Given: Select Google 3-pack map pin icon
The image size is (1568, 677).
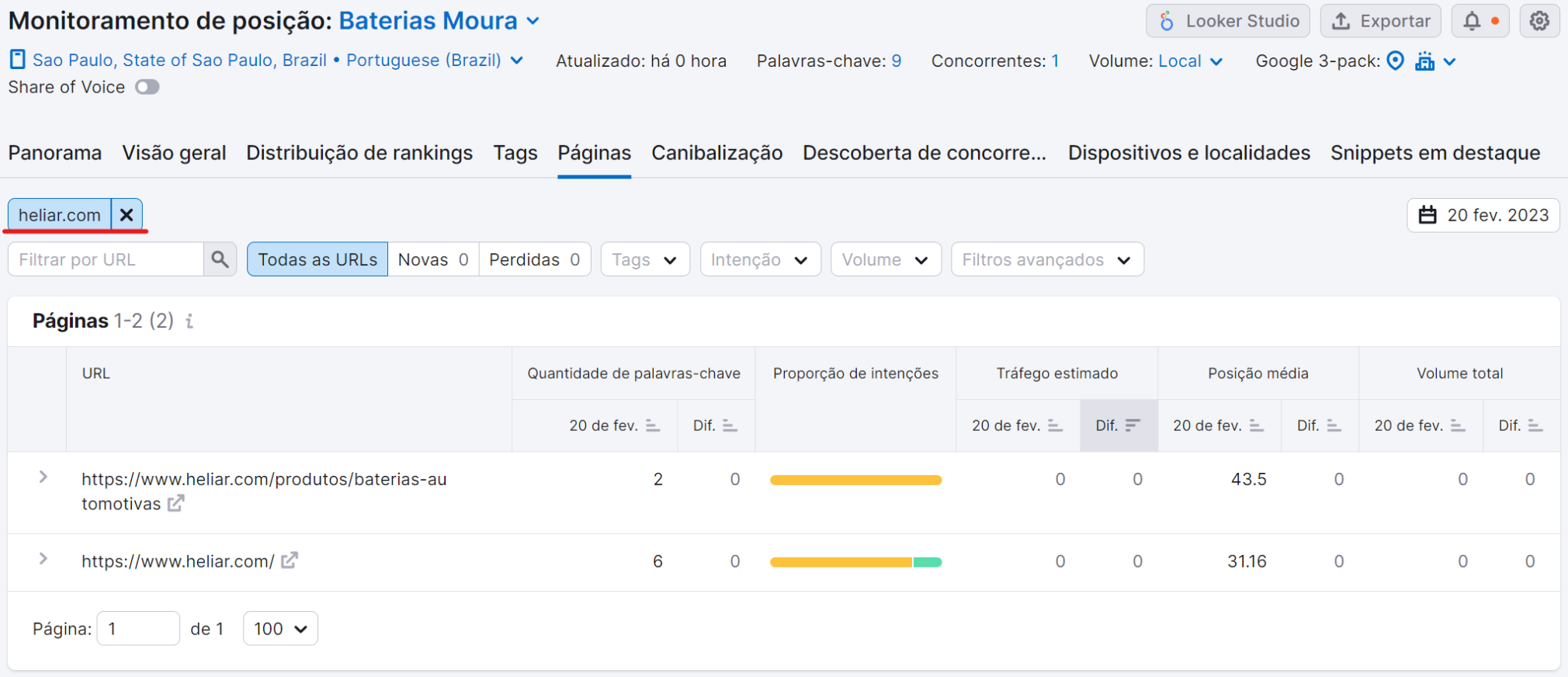Looking at the screenshot, I should pyautogui.click(x=1395, y=61).
